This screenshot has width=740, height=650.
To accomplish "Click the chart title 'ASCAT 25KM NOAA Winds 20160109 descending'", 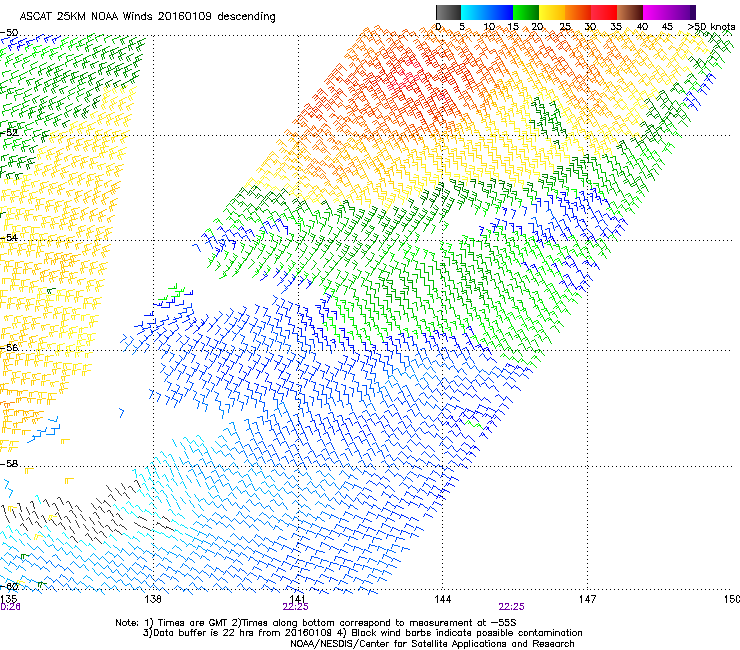I will (147, 17).
